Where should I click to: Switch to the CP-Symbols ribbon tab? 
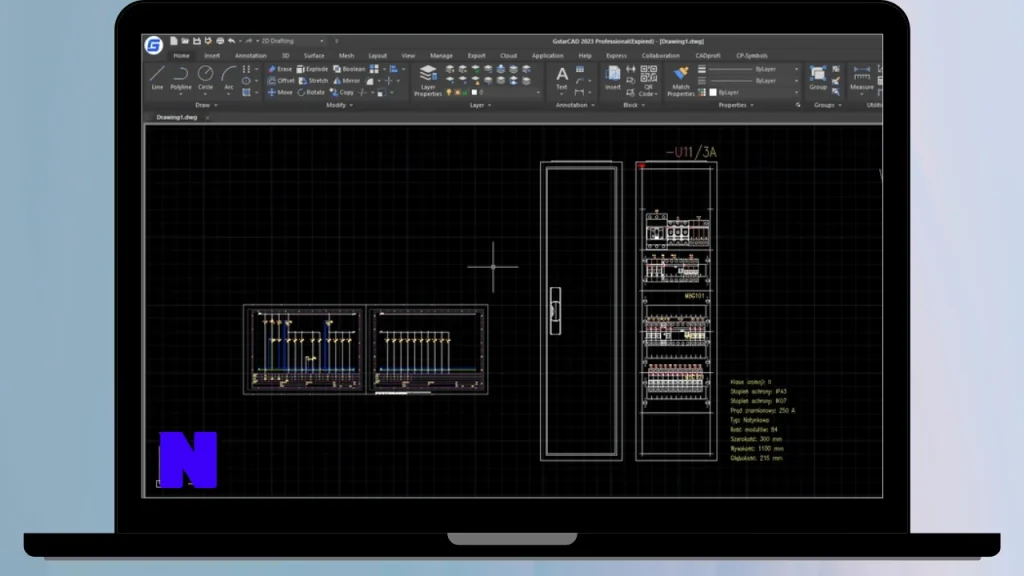point(752,56)
